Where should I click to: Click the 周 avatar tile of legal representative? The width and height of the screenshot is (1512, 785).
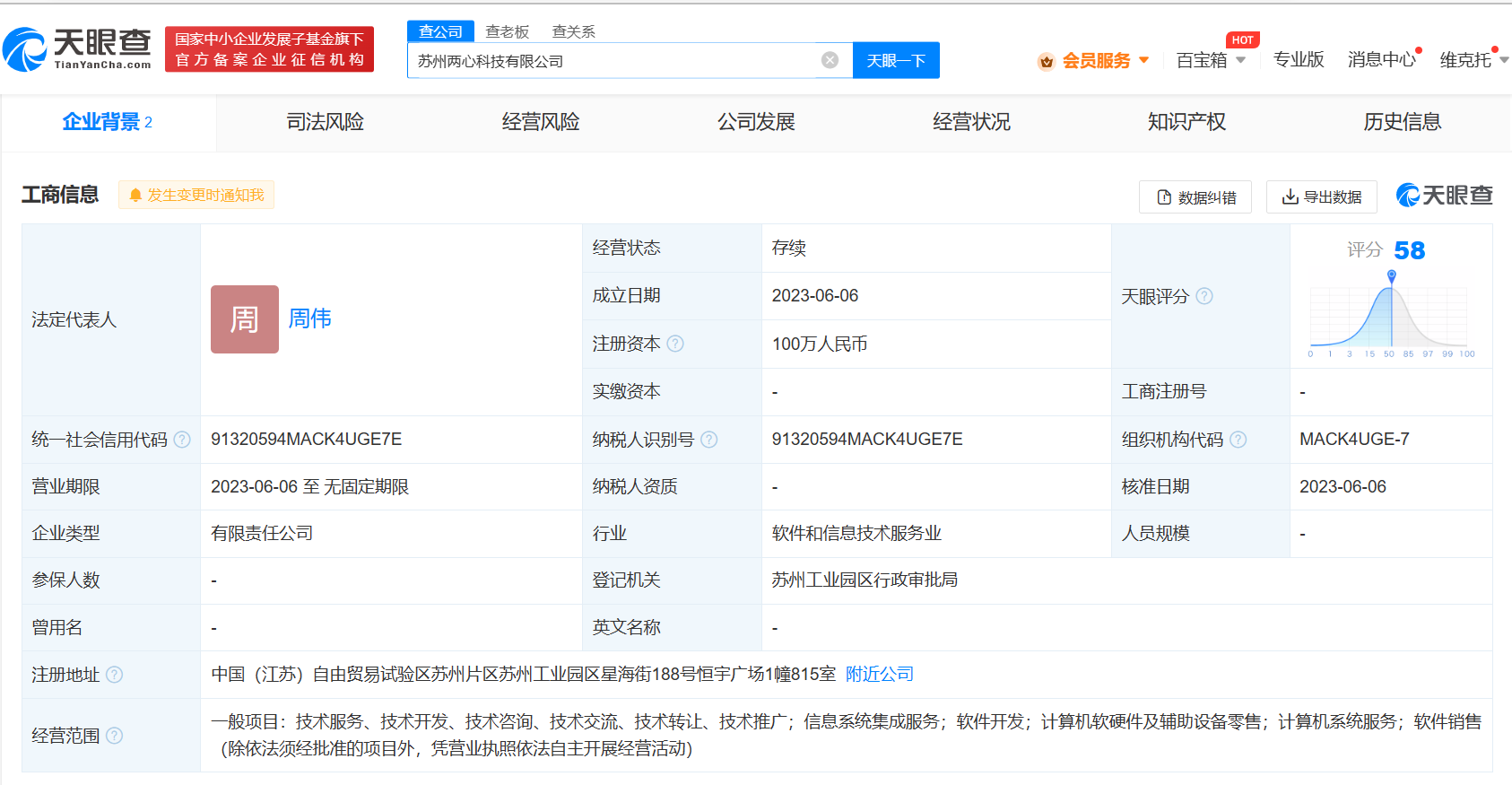[245, 319]
